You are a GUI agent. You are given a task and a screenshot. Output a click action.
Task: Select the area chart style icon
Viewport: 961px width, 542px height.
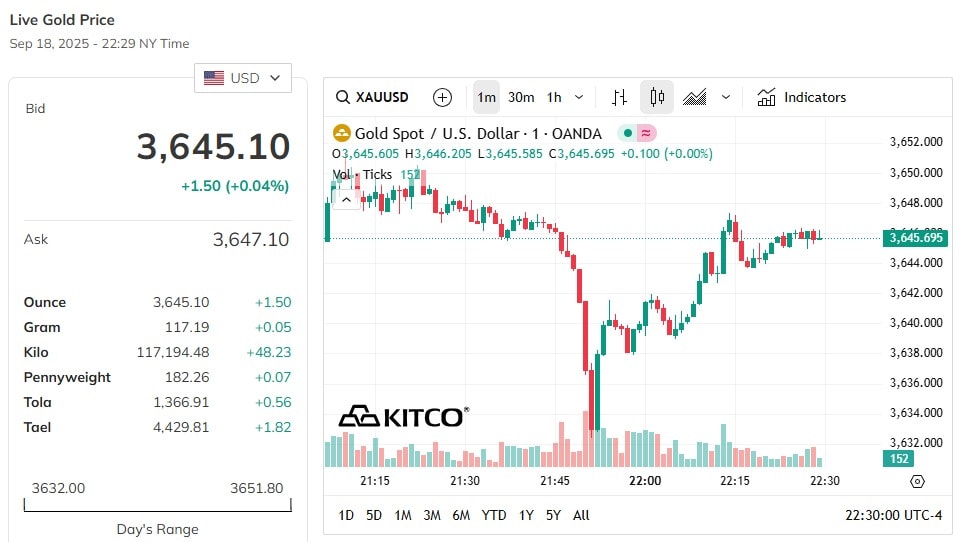click(x=694, y=97)
